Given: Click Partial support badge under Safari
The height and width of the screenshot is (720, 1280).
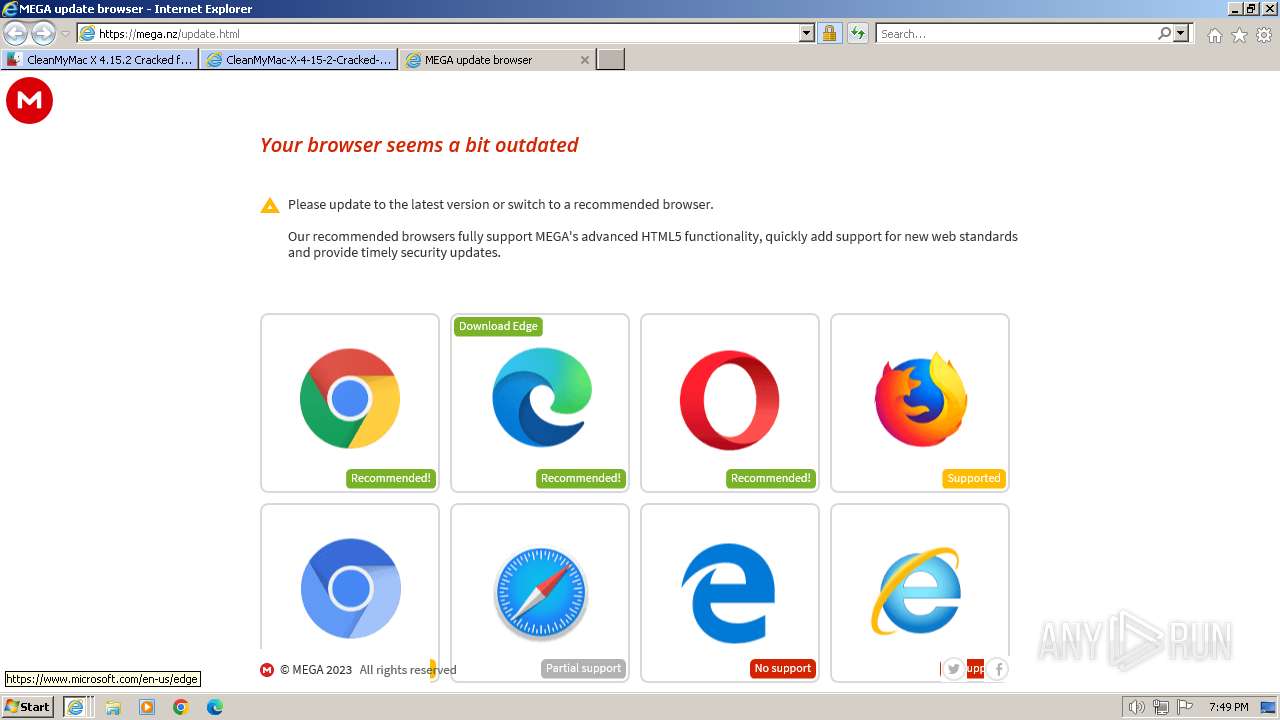Looking at the screenshot, I should 584,668.
